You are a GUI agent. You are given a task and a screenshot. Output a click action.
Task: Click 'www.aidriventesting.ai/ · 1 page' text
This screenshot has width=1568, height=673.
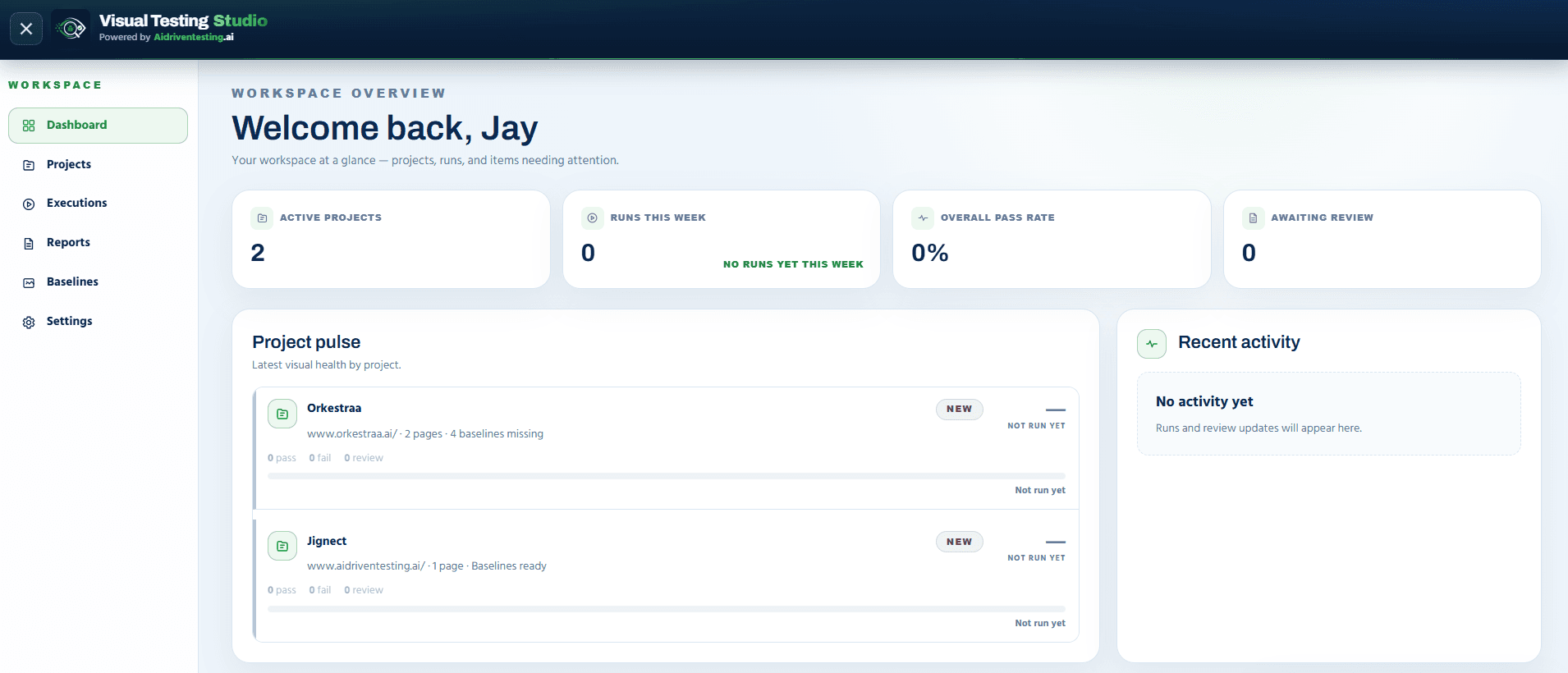[385, 565]
